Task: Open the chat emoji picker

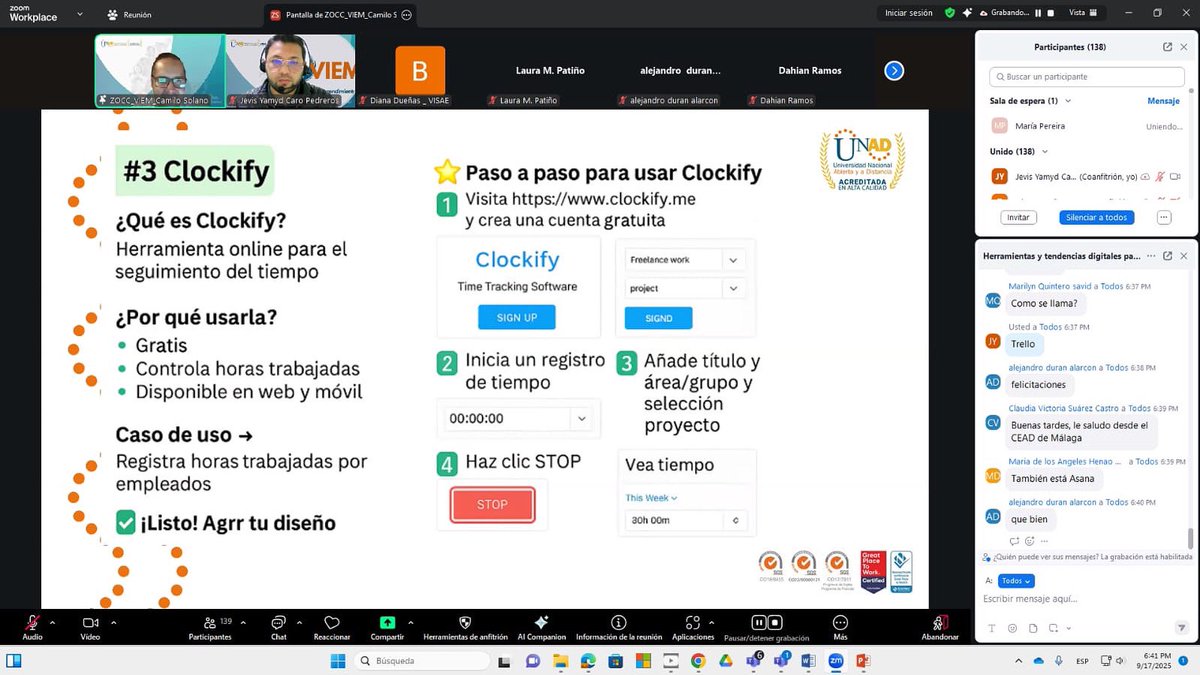Action: click(1011, 628)
